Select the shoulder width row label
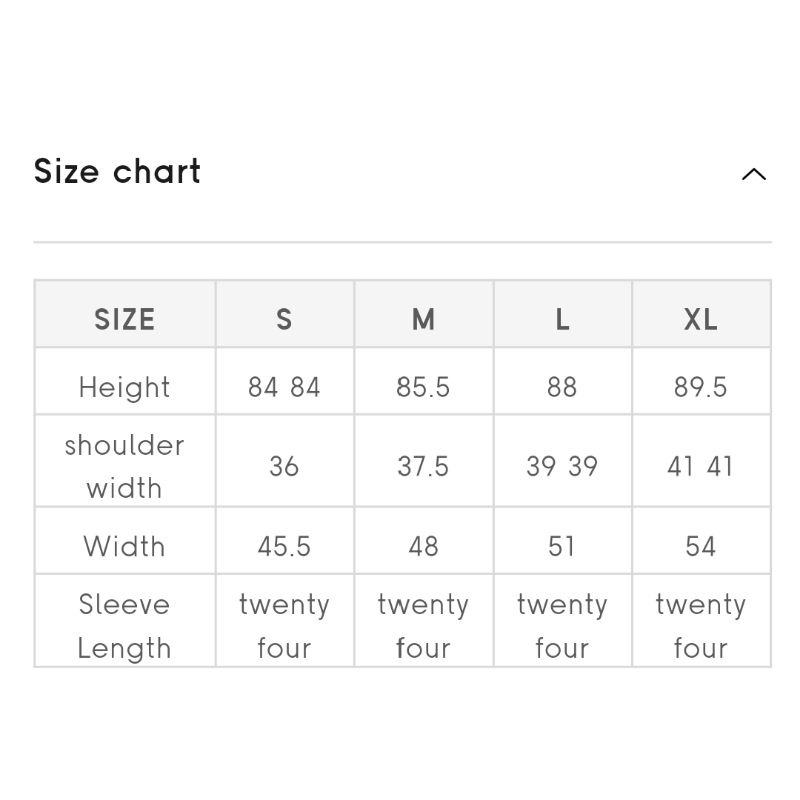Image resolution: width=800 pixels, height=800 pixels. tap(125, 466)
